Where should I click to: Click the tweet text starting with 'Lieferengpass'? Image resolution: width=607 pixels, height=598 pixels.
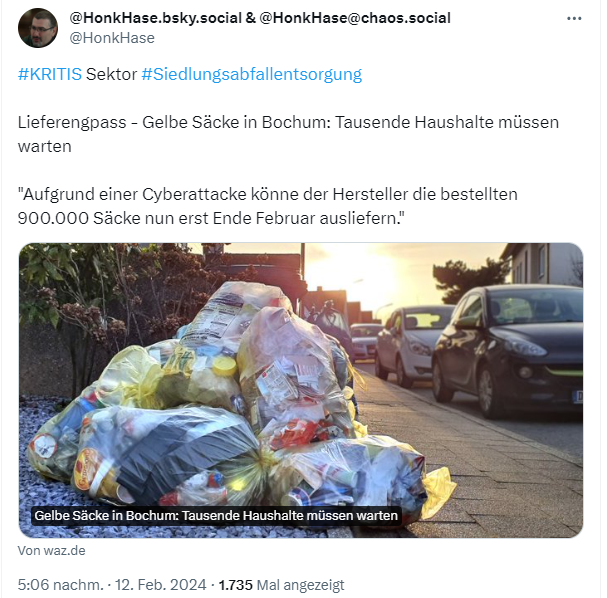(x=288, y=134)
